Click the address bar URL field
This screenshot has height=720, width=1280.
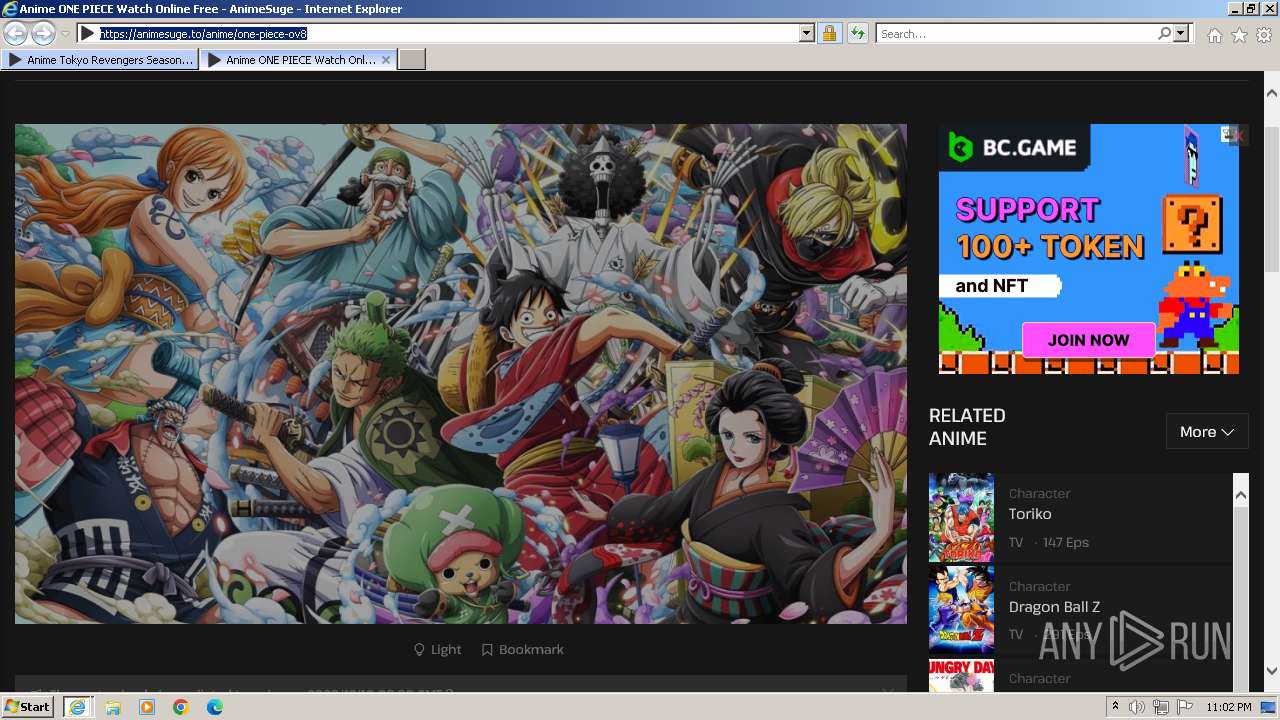[x=448, y=34]
